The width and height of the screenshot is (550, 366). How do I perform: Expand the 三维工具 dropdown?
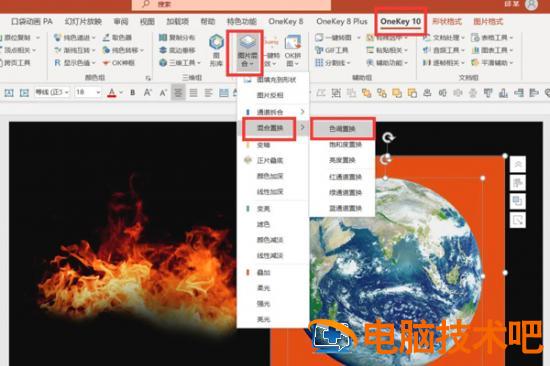point(199,63)
